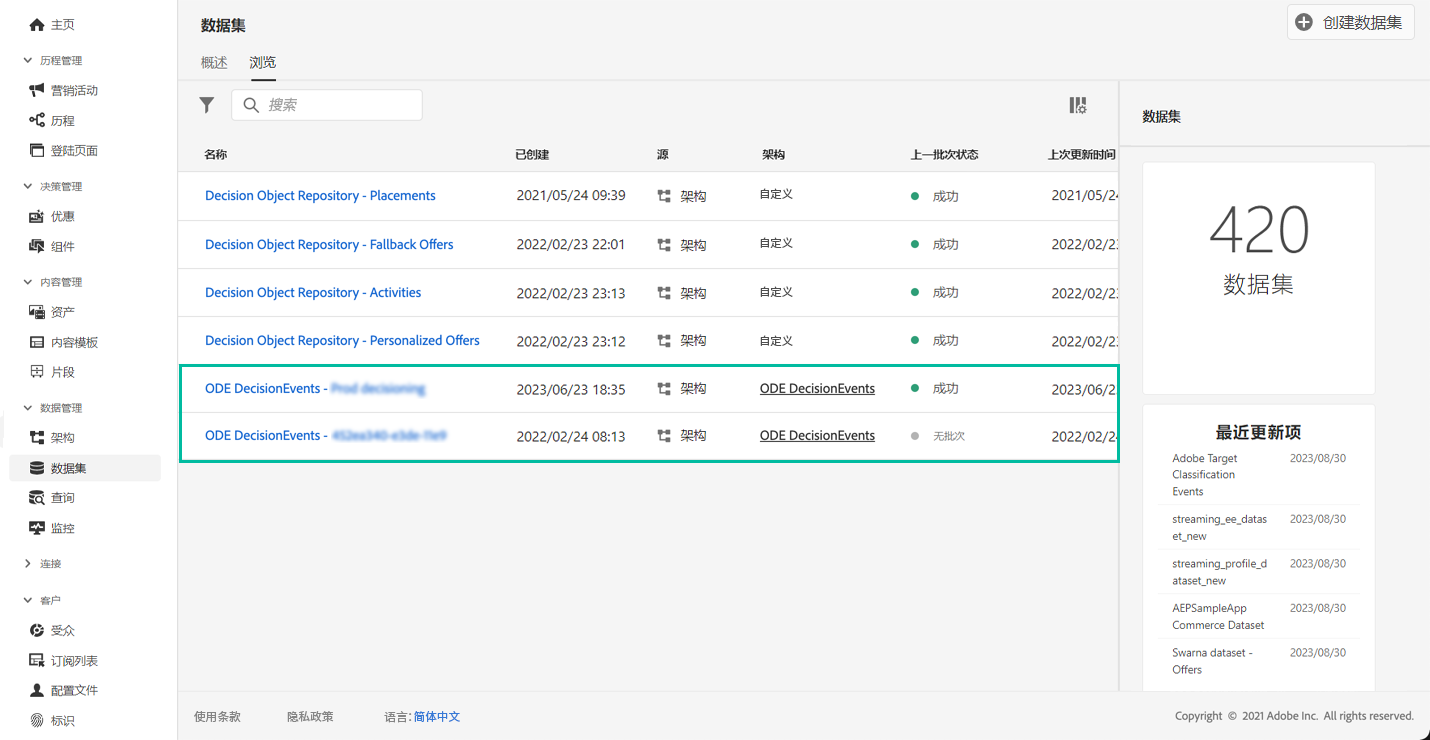The height and width of the screenshot is (740, 1430).
Task: Collapse the 内容管理 section
Action: pos(28,283)
